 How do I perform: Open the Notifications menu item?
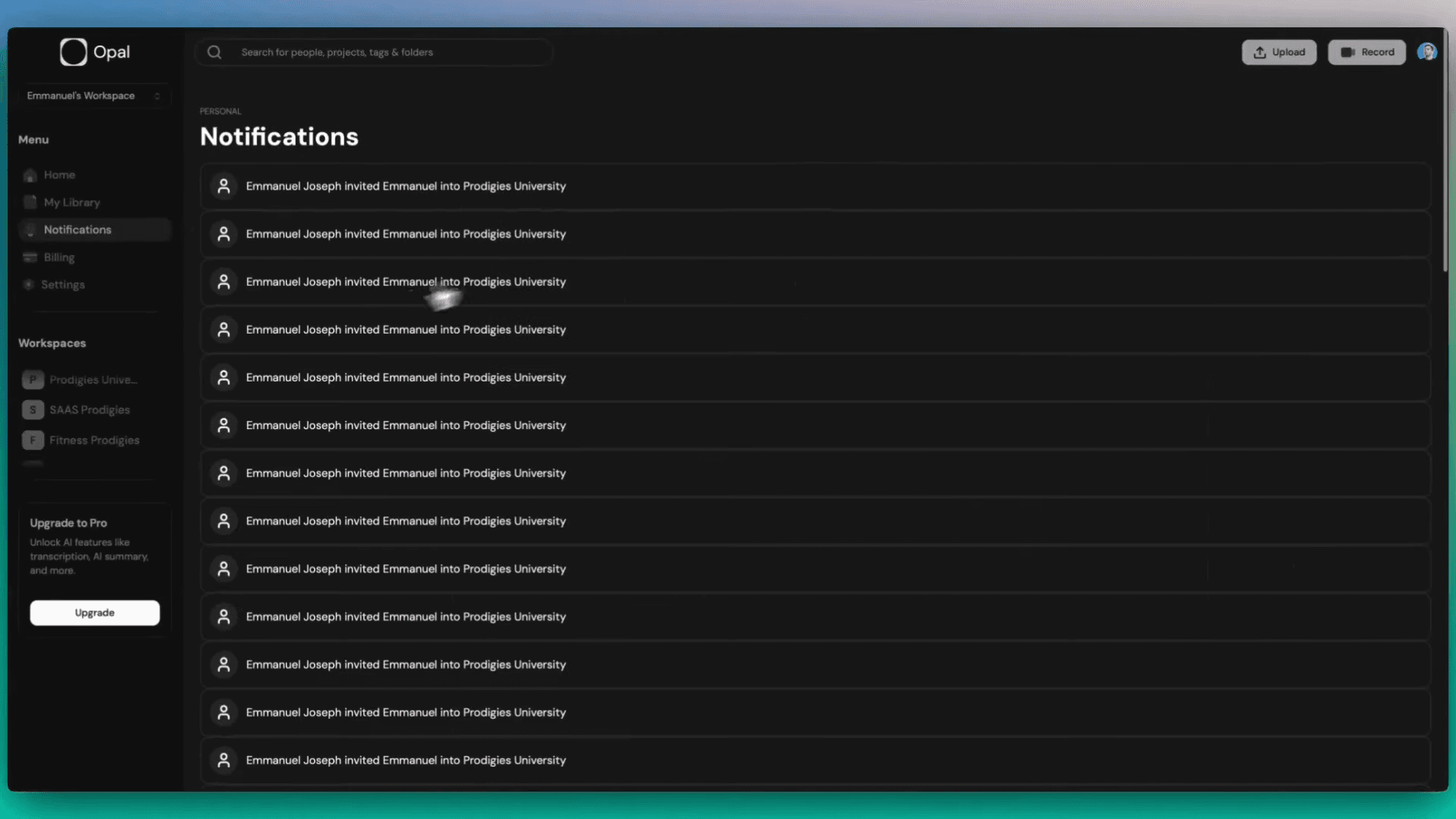point(77,230)
